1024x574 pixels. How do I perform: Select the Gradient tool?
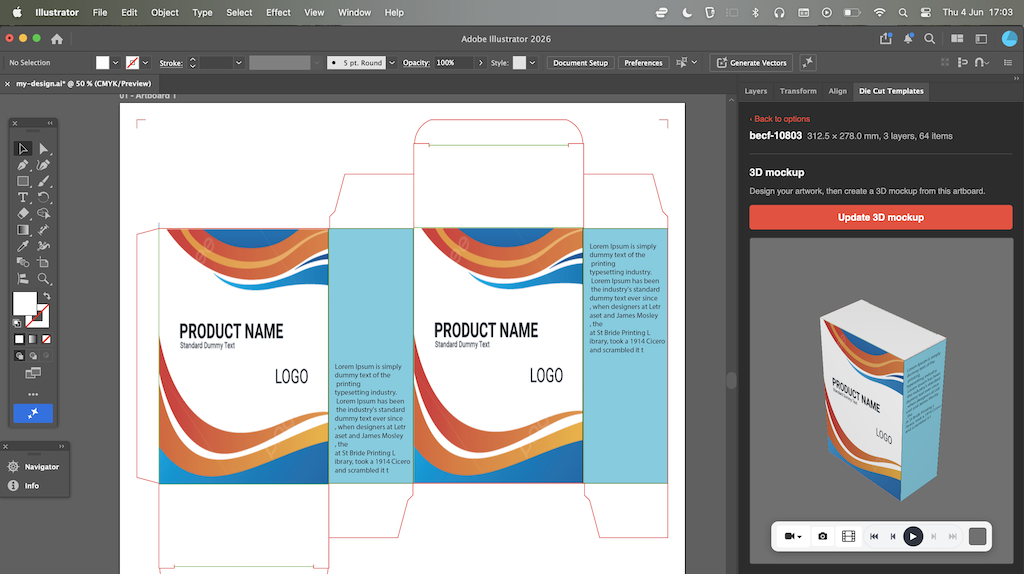23,230
